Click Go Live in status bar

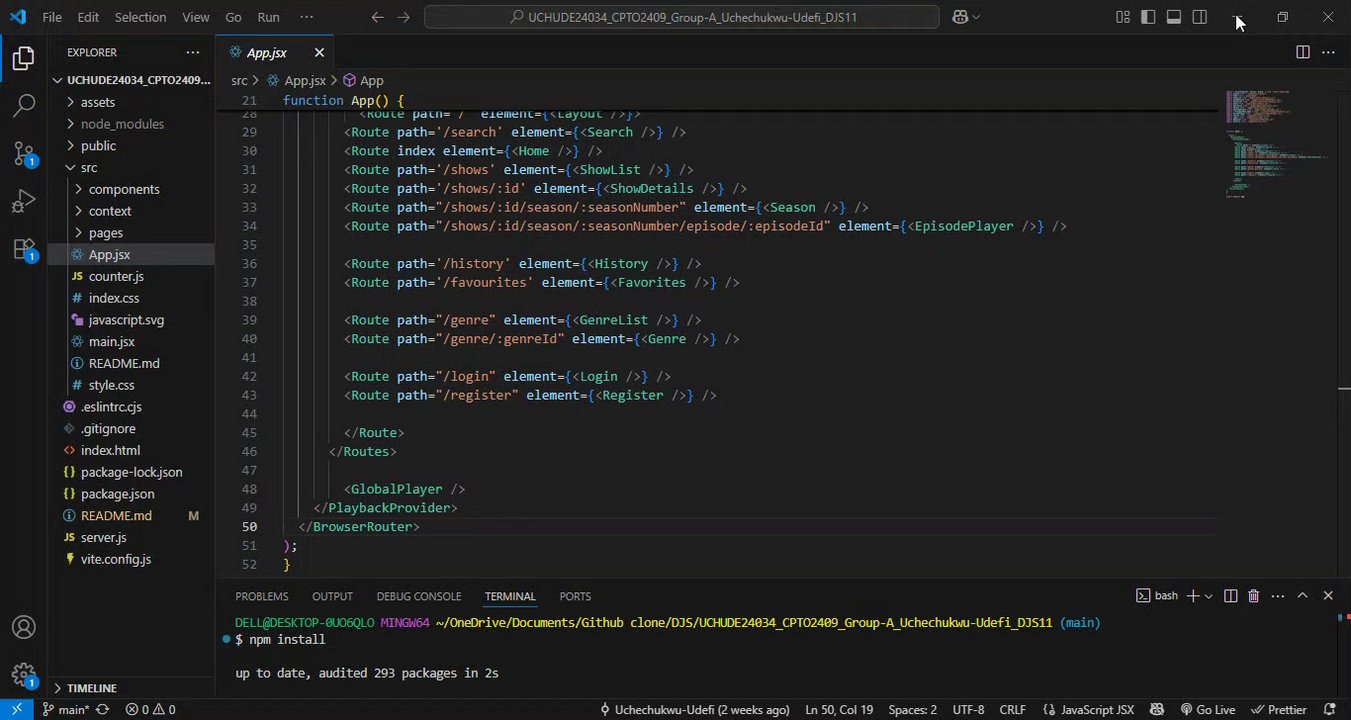[1207, 710]
